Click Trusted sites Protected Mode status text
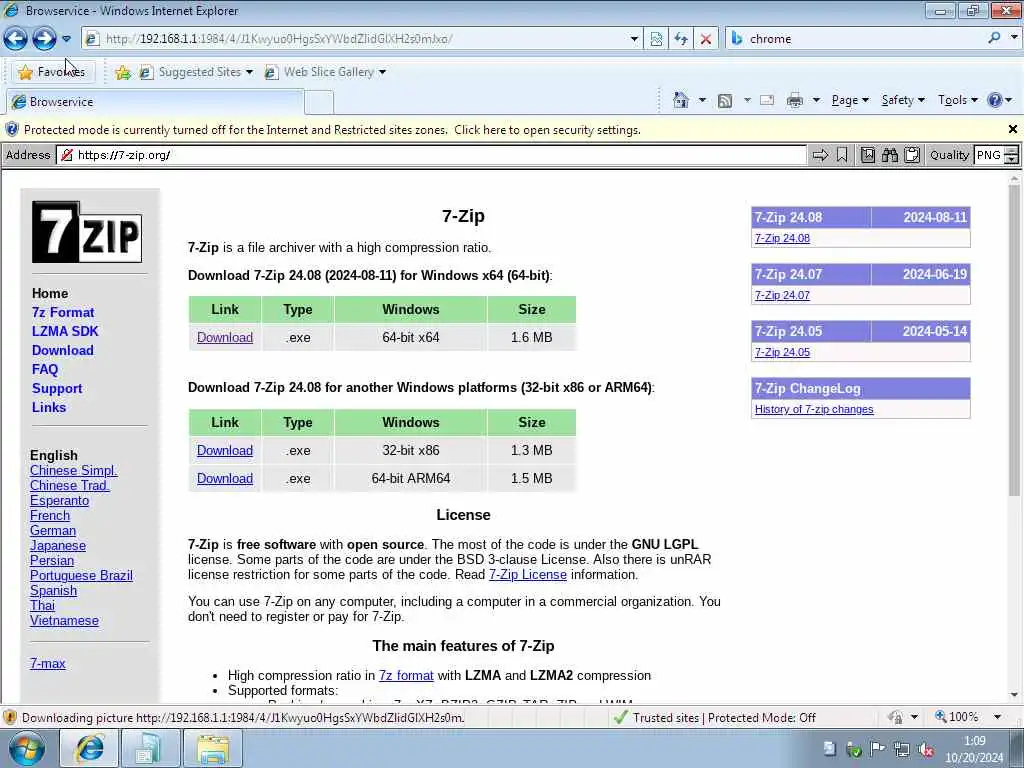 click(724, 718)
